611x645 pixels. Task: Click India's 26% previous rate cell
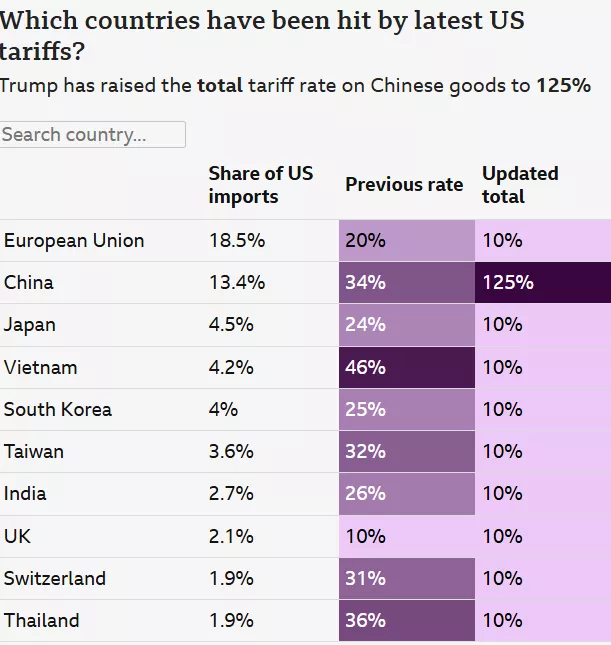[x=407, y=494]
